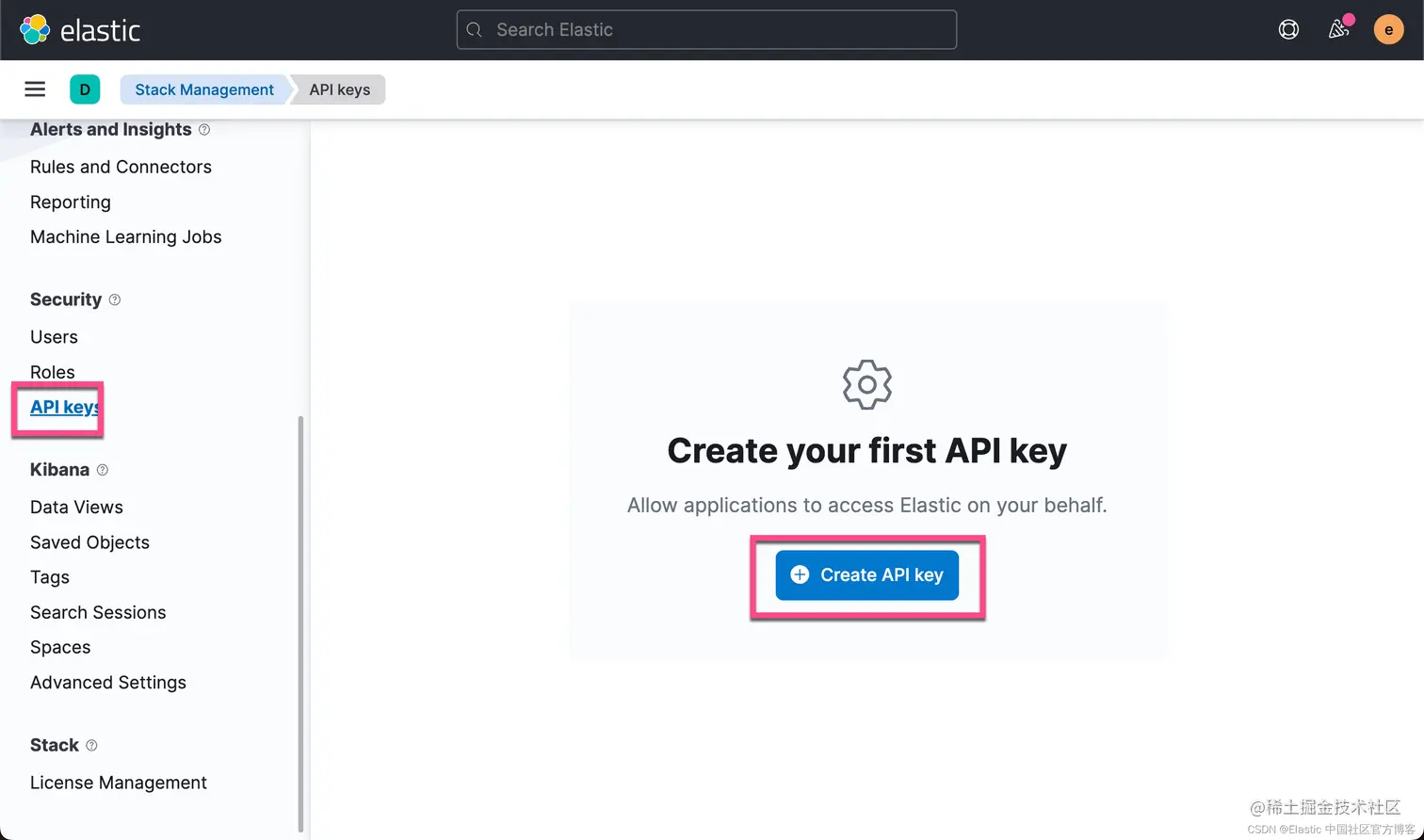The image size is (1424, 840).
Task: Show help tooltip for Stack section
Action: [x=91, y=745]
